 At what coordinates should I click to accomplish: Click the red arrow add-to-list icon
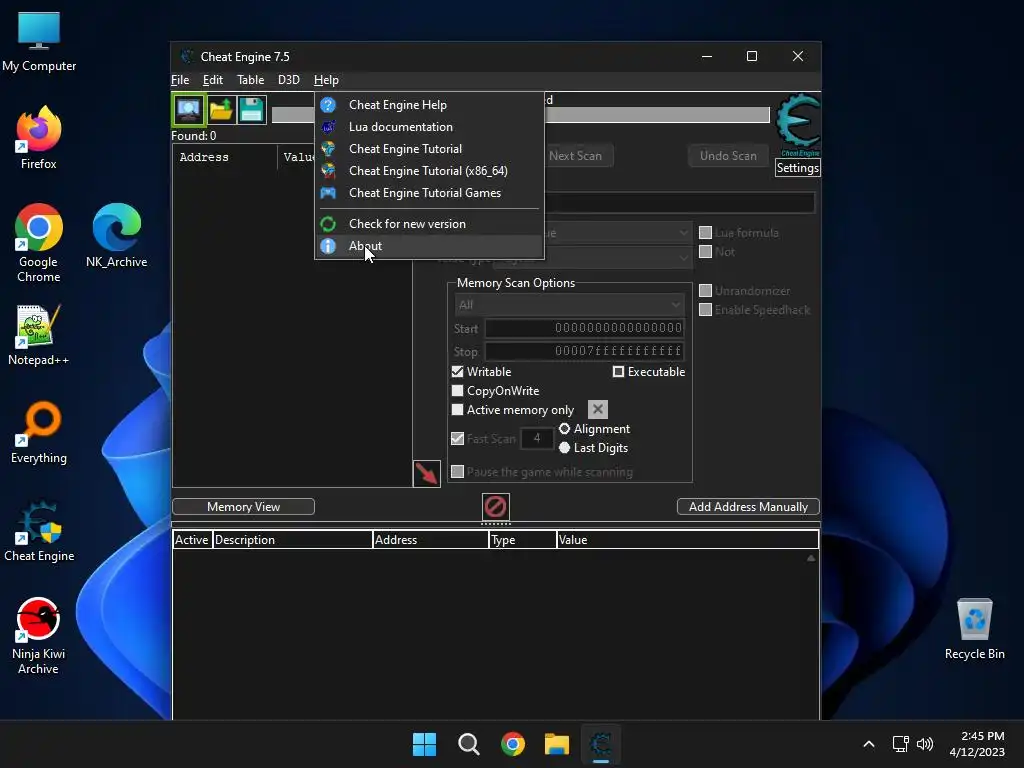426,473
